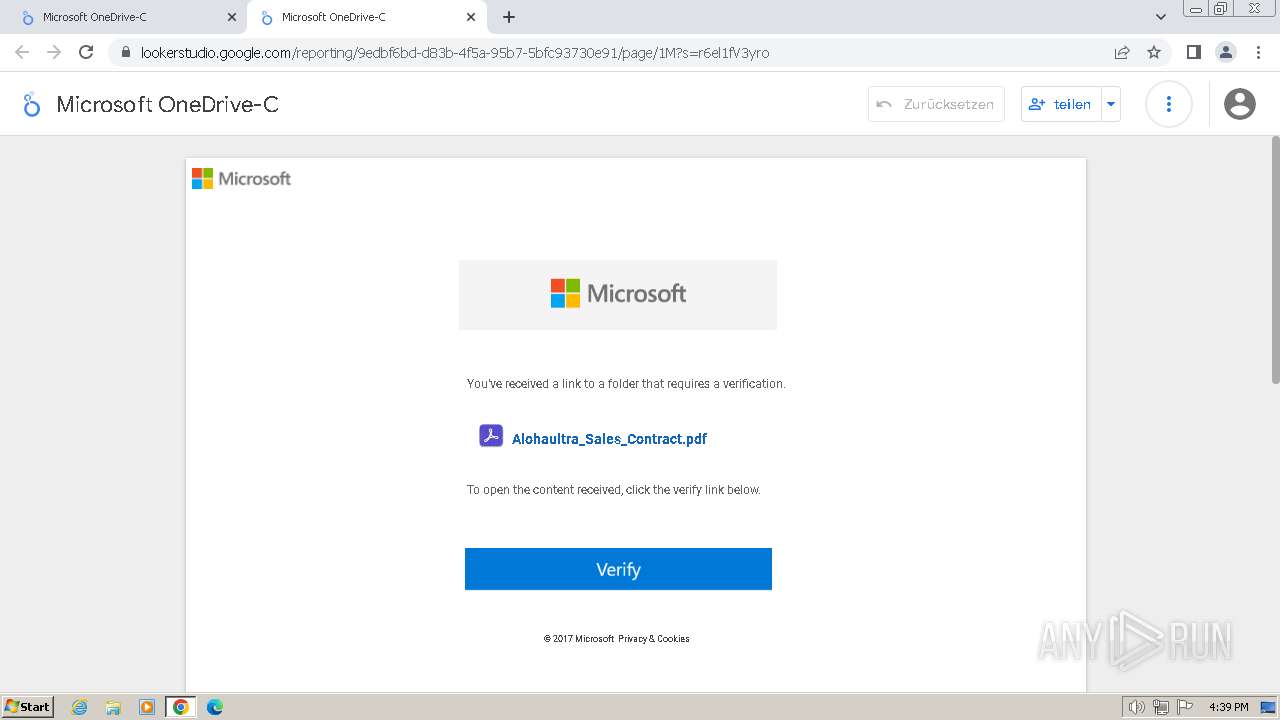Click the page vertical scrollbar
The height and width of the screenshot is (720, 1280).
coord(1275,259)
